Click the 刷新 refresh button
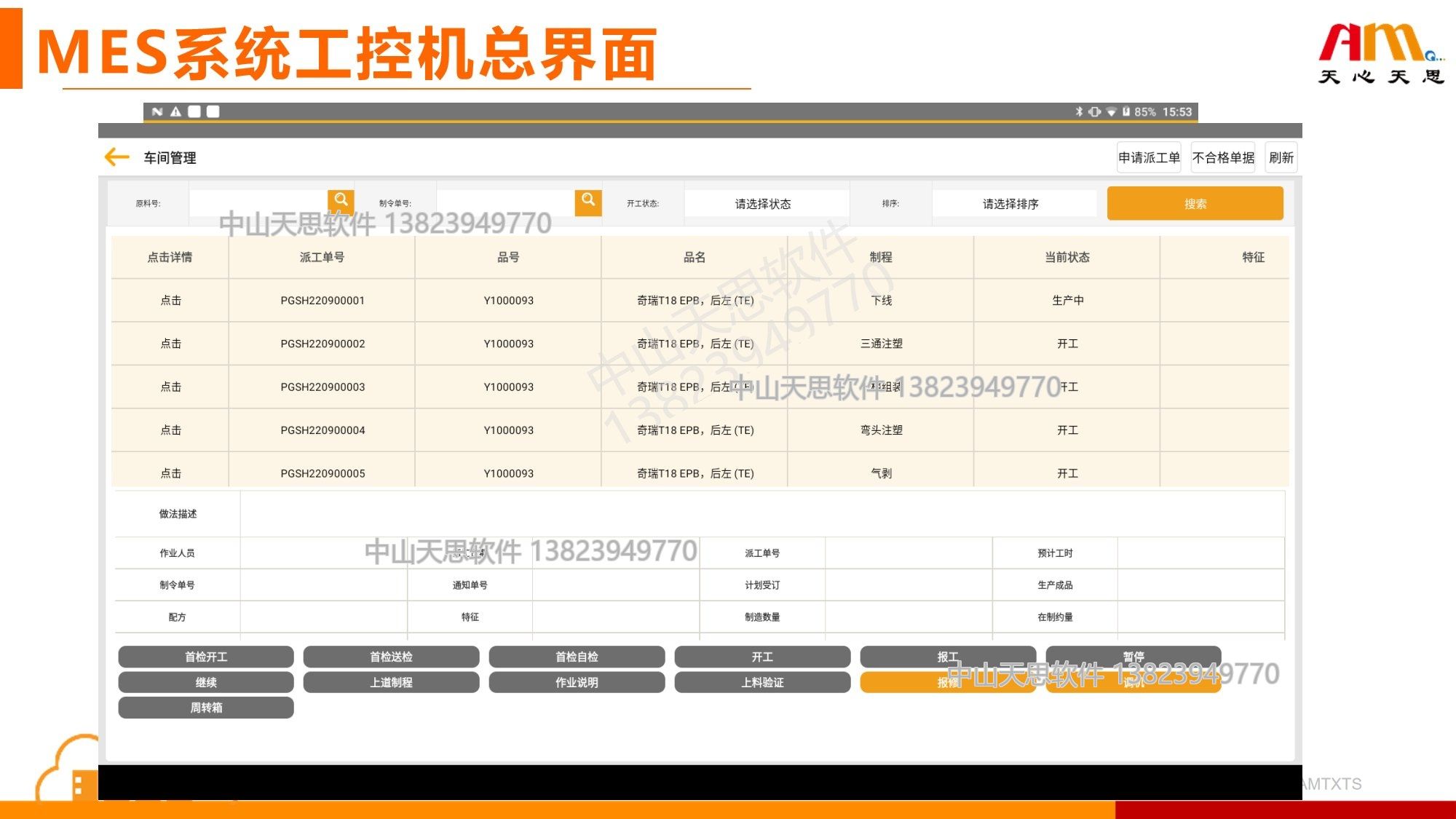The width and height of the screenshot is (1456, 819). pyautogui.click(x=1281, y=157)
